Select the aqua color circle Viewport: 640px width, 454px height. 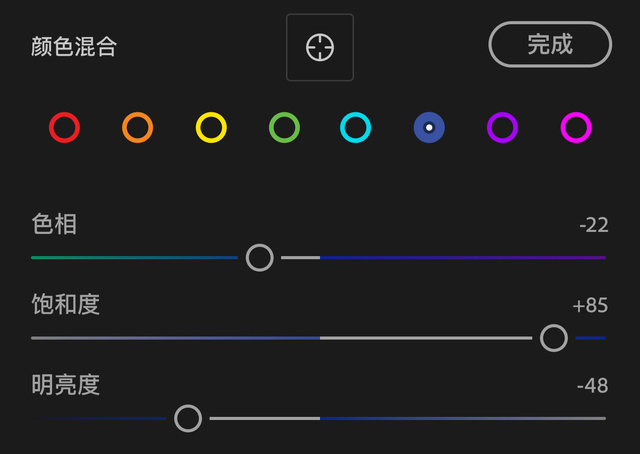click(x=356, y=128)
